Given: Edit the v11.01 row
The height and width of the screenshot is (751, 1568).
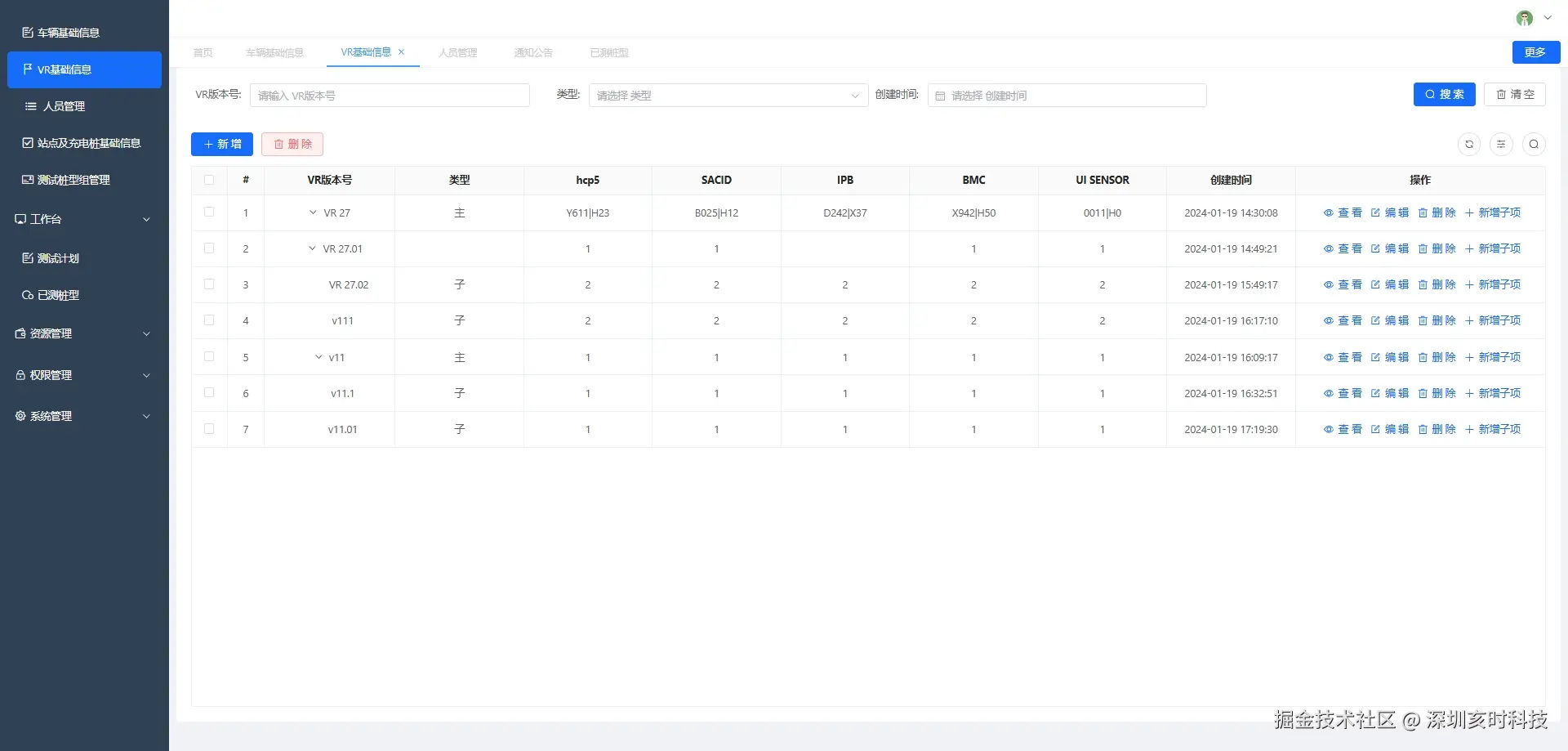Looking at the screenshot, I should [1390, 429].
